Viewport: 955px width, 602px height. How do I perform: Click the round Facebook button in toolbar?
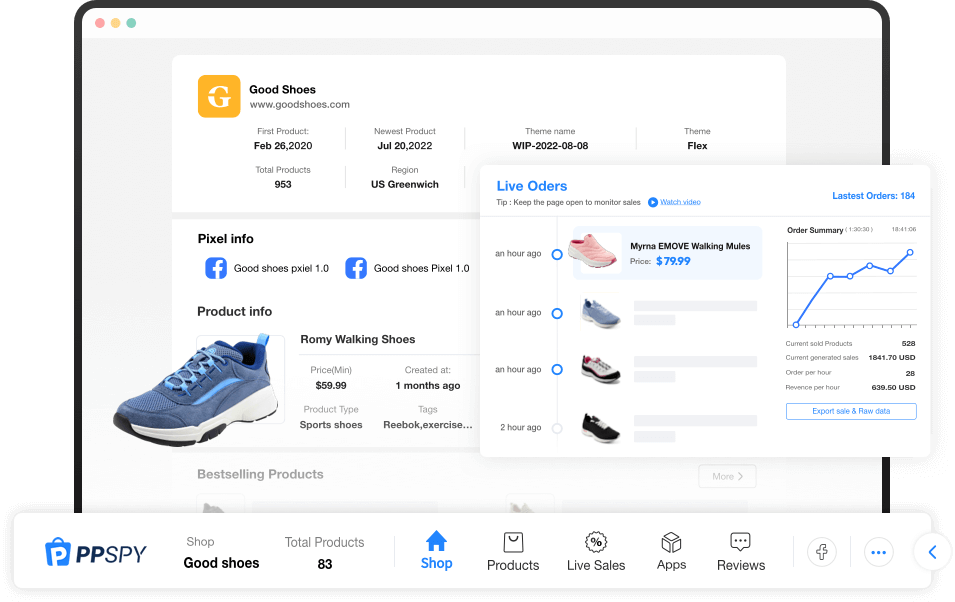tap(822, 552)
